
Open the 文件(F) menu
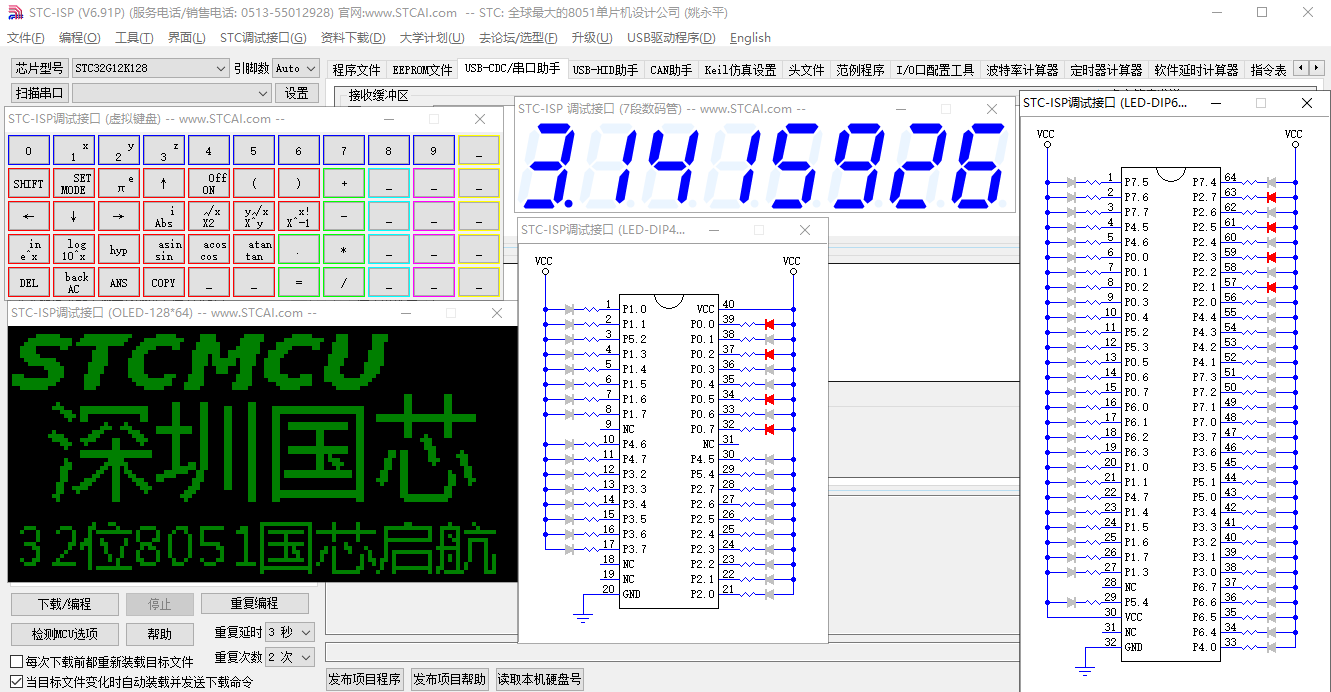[26, 38]
